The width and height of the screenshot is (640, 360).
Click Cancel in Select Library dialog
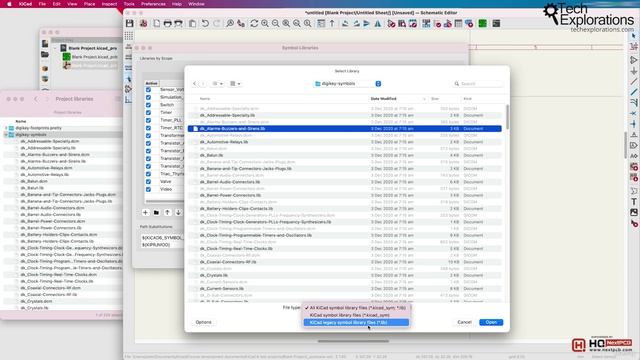click(x=464, y=322)
